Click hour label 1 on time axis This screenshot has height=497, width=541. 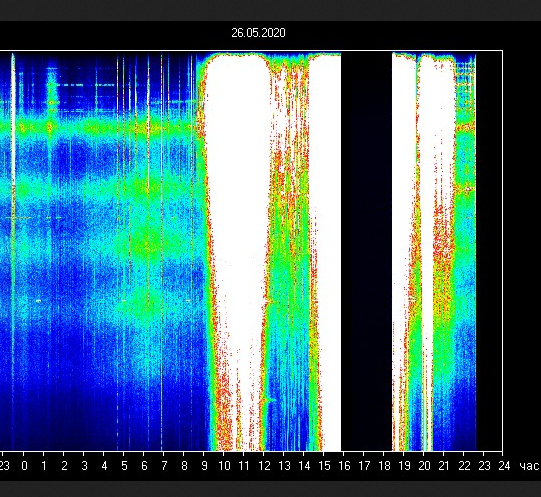click(44, 466)
